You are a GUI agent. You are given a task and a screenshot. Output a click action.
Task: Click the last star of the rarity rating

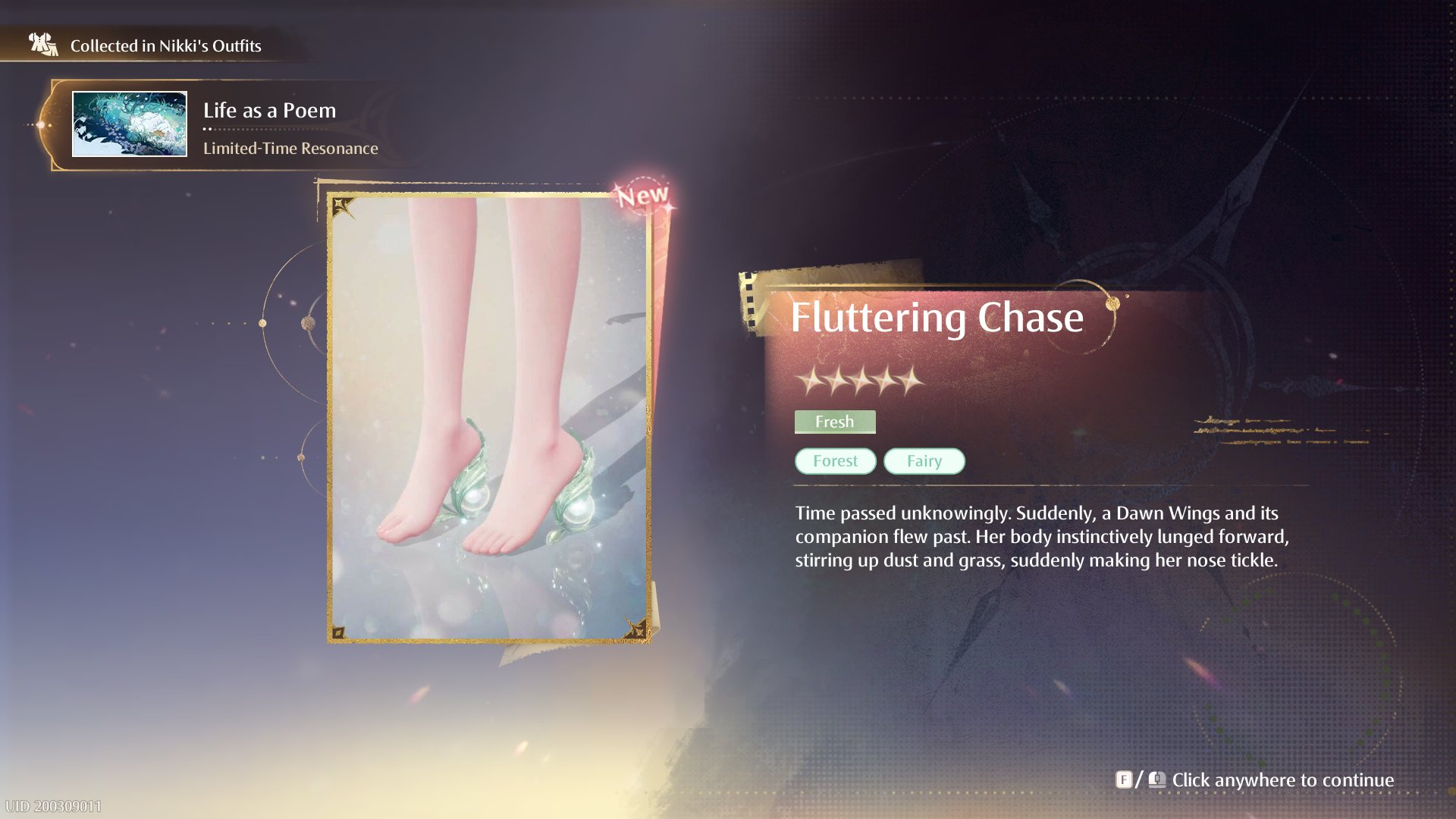tap(911, 381)
